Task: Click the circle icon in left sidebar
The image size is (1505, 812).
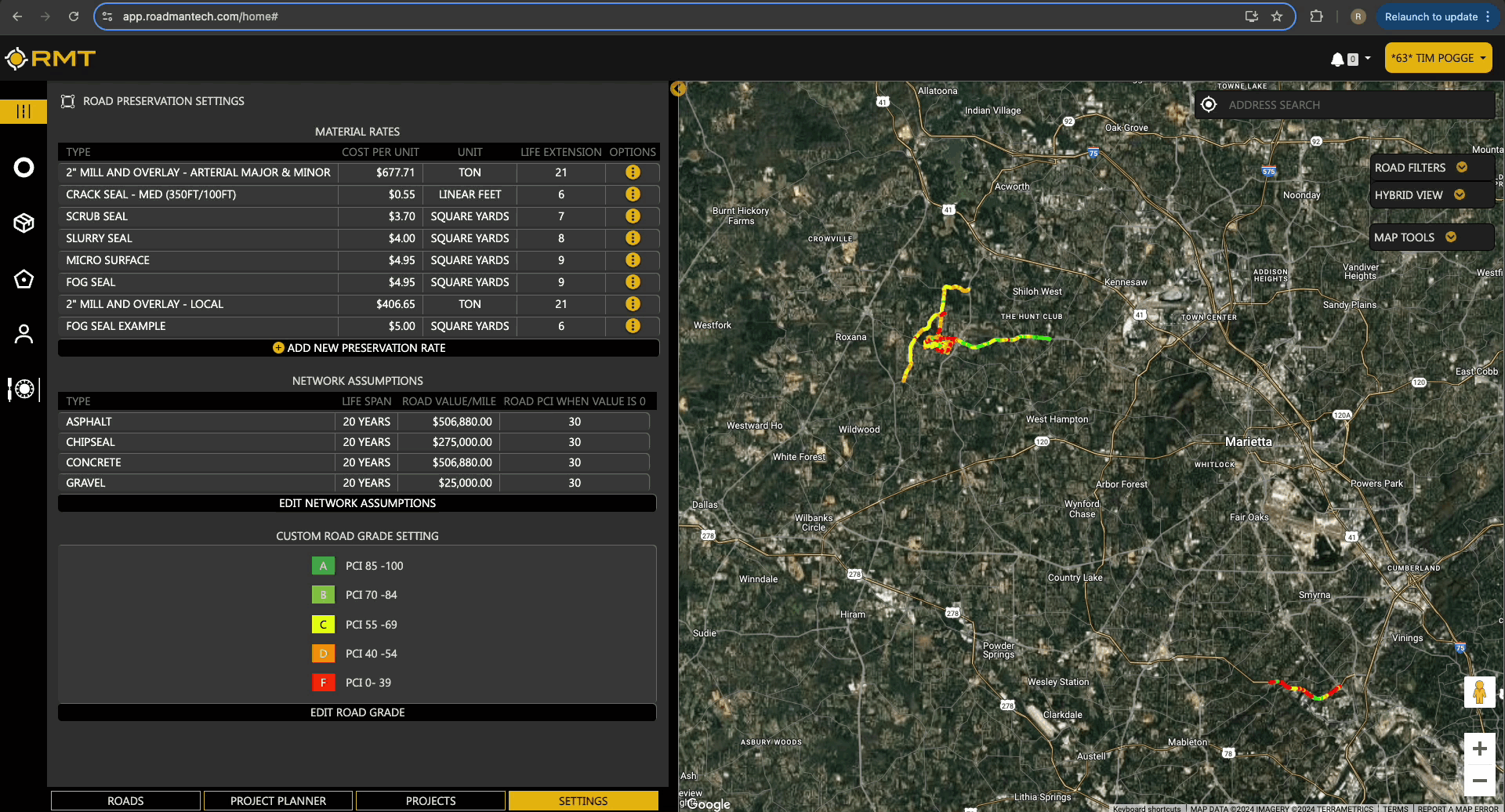Action: [24, 168]
